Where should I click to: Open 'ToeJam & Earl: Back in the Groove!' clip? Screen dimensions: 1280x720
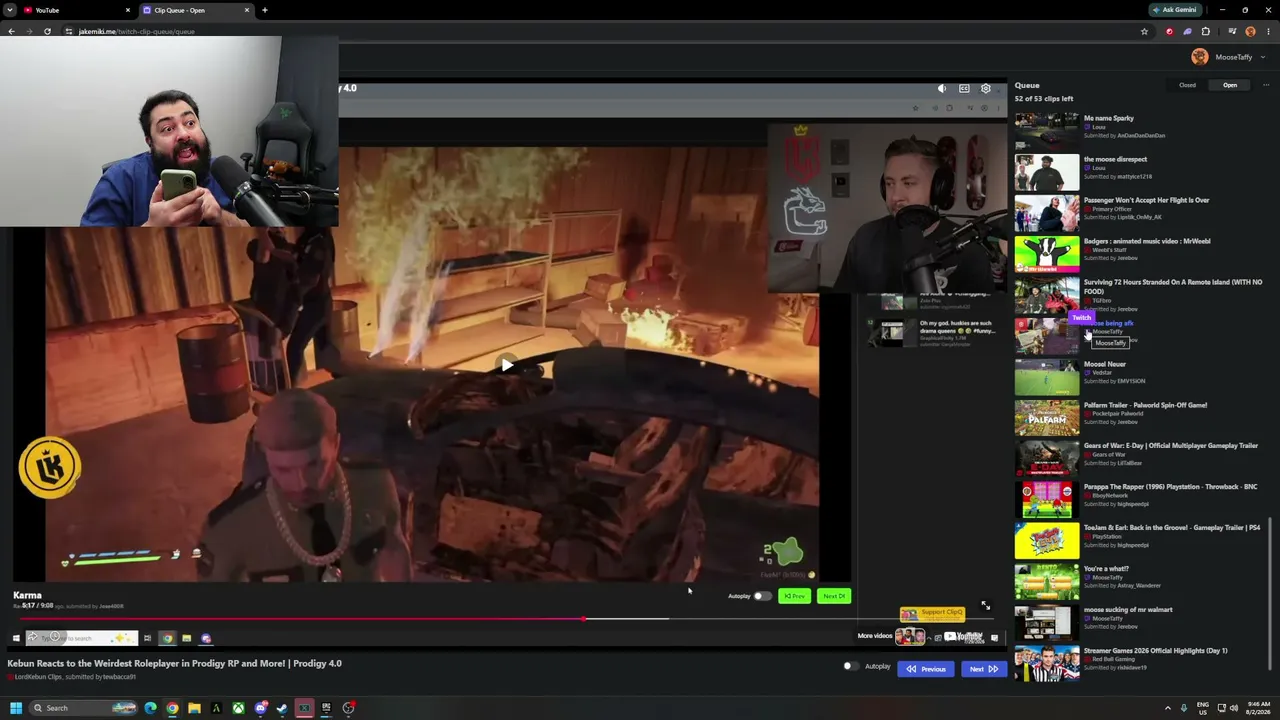coord(1140,540)
